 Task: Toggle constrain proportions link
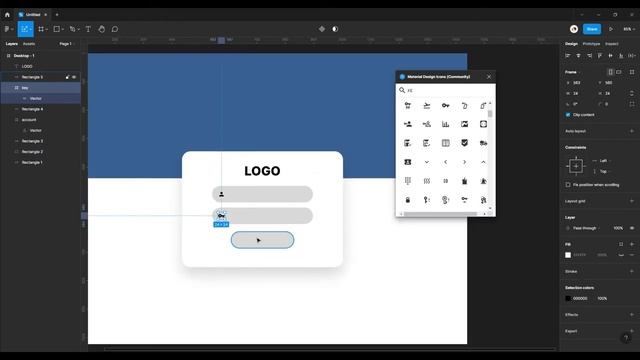(632, 93)
